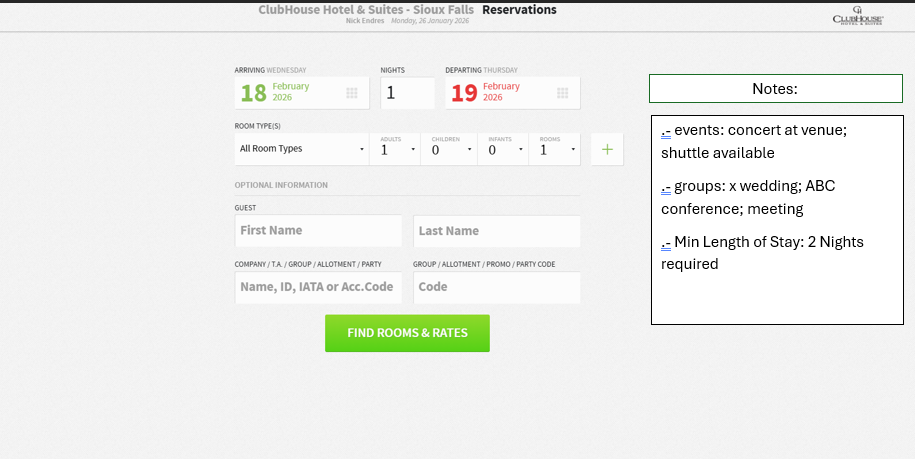The height and width of the screenshot is (459, 915).
Task: Click the Notes: header box
Action: (776, 89)
